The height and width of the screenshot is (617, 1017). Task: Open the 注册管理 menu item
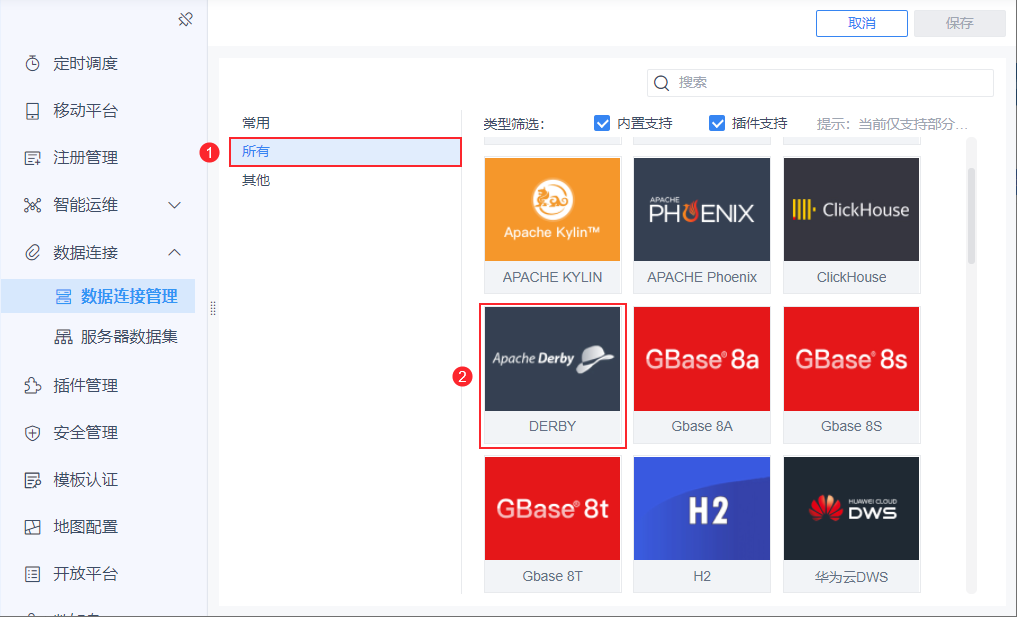click(x=85, y=158)
